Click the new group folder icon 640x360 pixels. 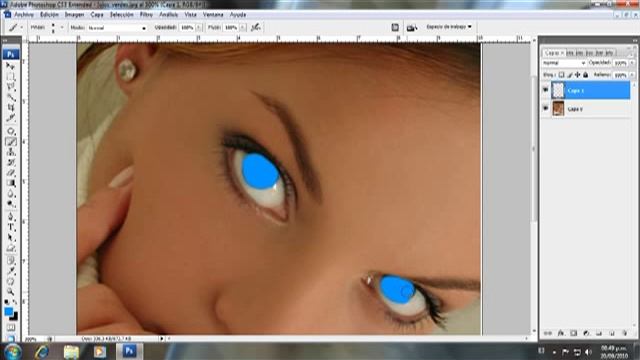[x=599, y=333]
